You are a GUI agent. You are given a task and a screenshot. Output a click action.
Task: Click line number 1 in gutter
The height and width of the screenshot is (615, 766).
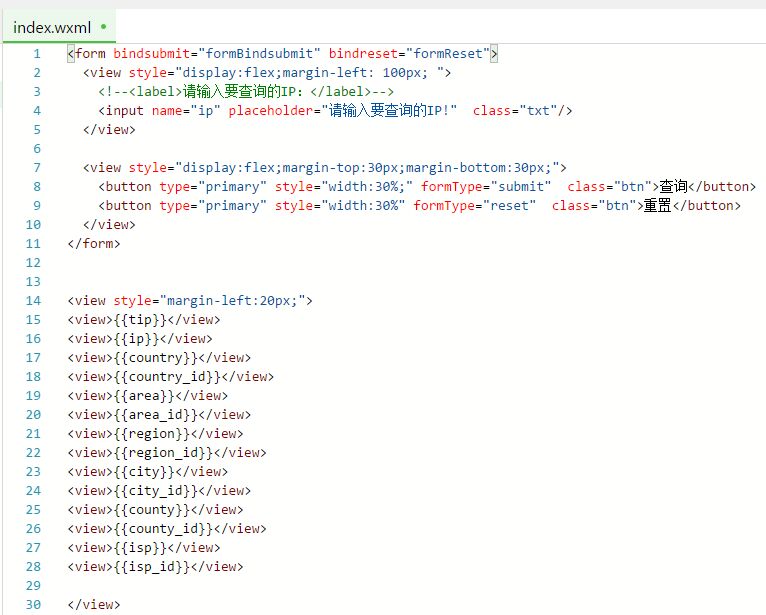(x=37, y=54)
